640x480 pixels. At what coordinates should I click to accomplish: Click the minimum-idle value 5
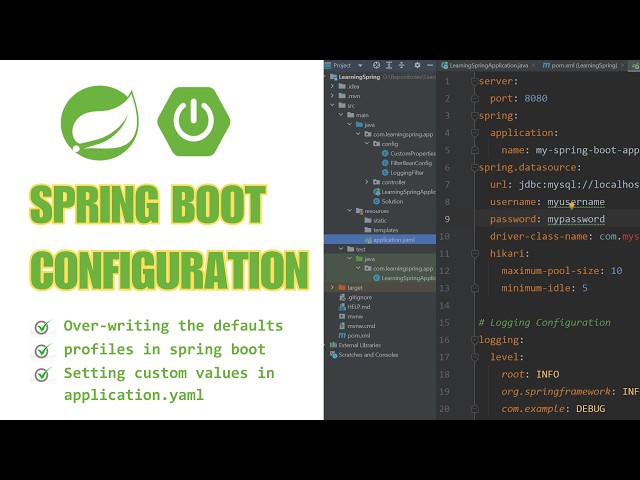585,288
